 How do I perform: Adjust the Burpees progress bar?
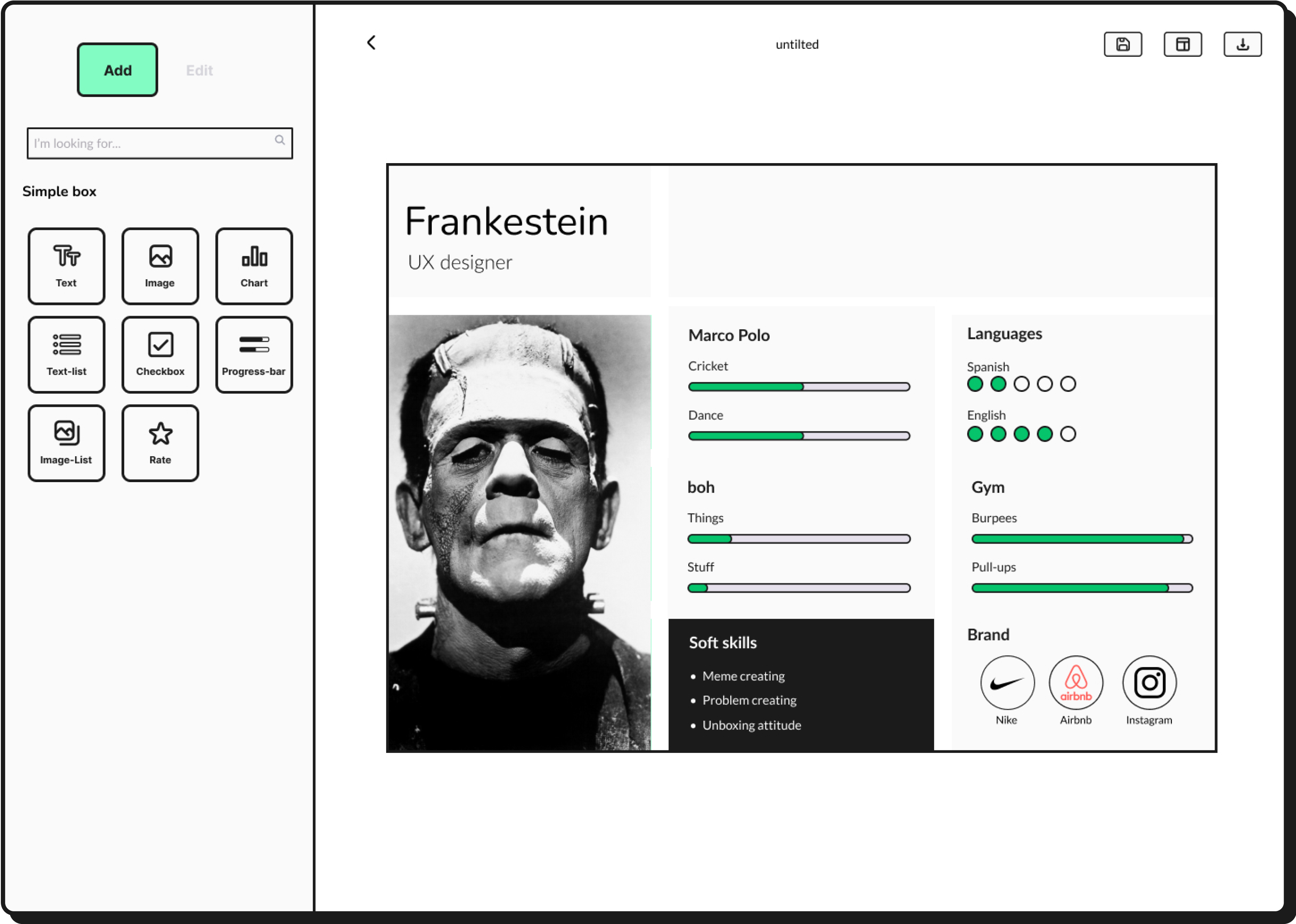point(1082,539)
